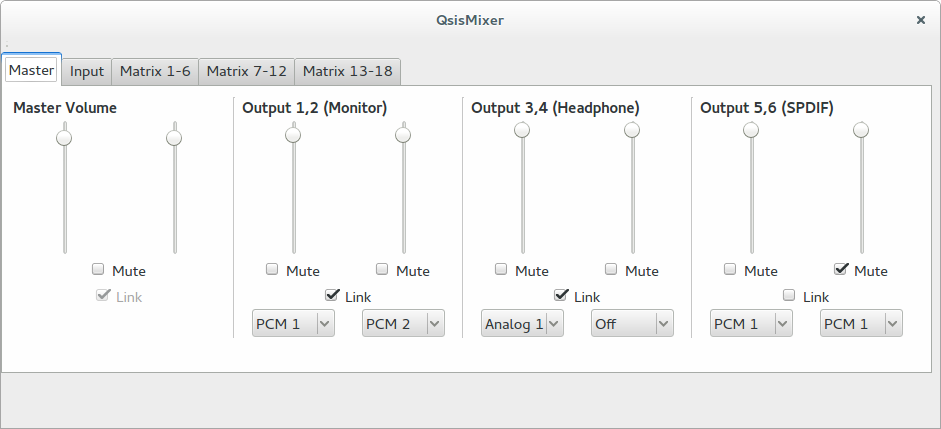
Task: Open the left SPDIF PCM 1 dropdown
Action: pos(751,323)
